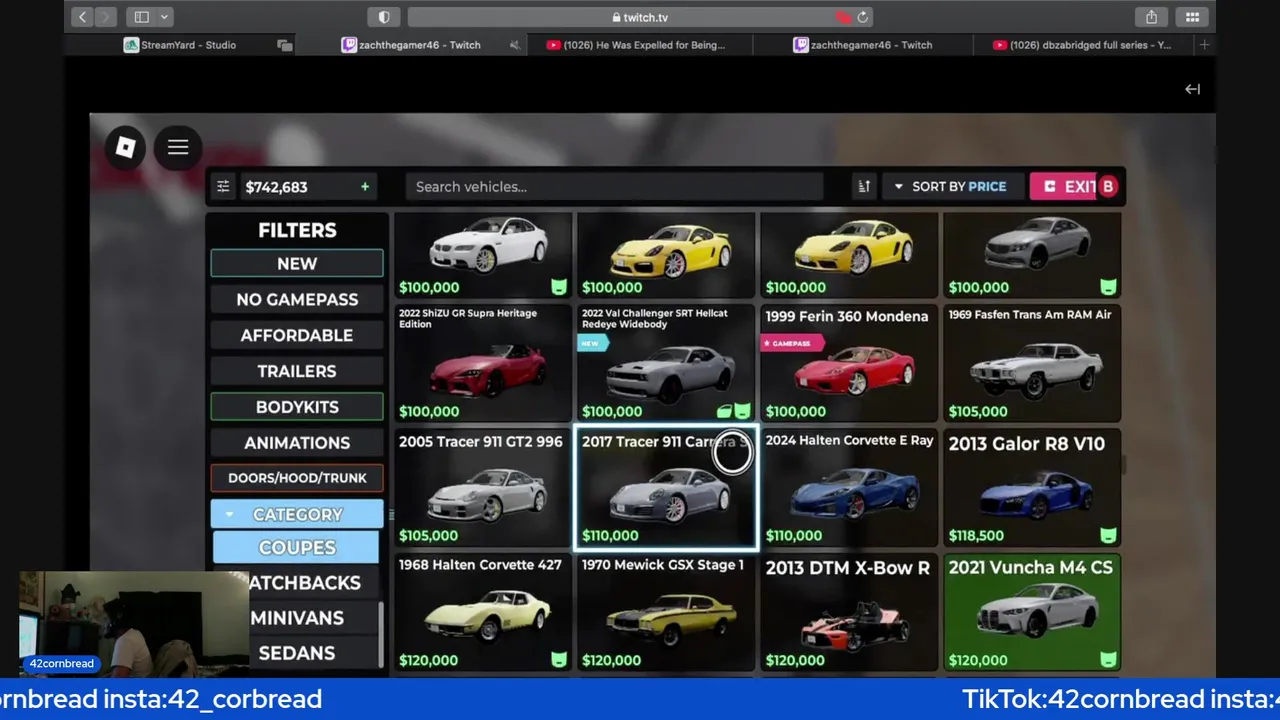Viewport: 1280px width, 720px height.
Task: Click the twitch.tv address bar
Action: click(x=640, y=17)
